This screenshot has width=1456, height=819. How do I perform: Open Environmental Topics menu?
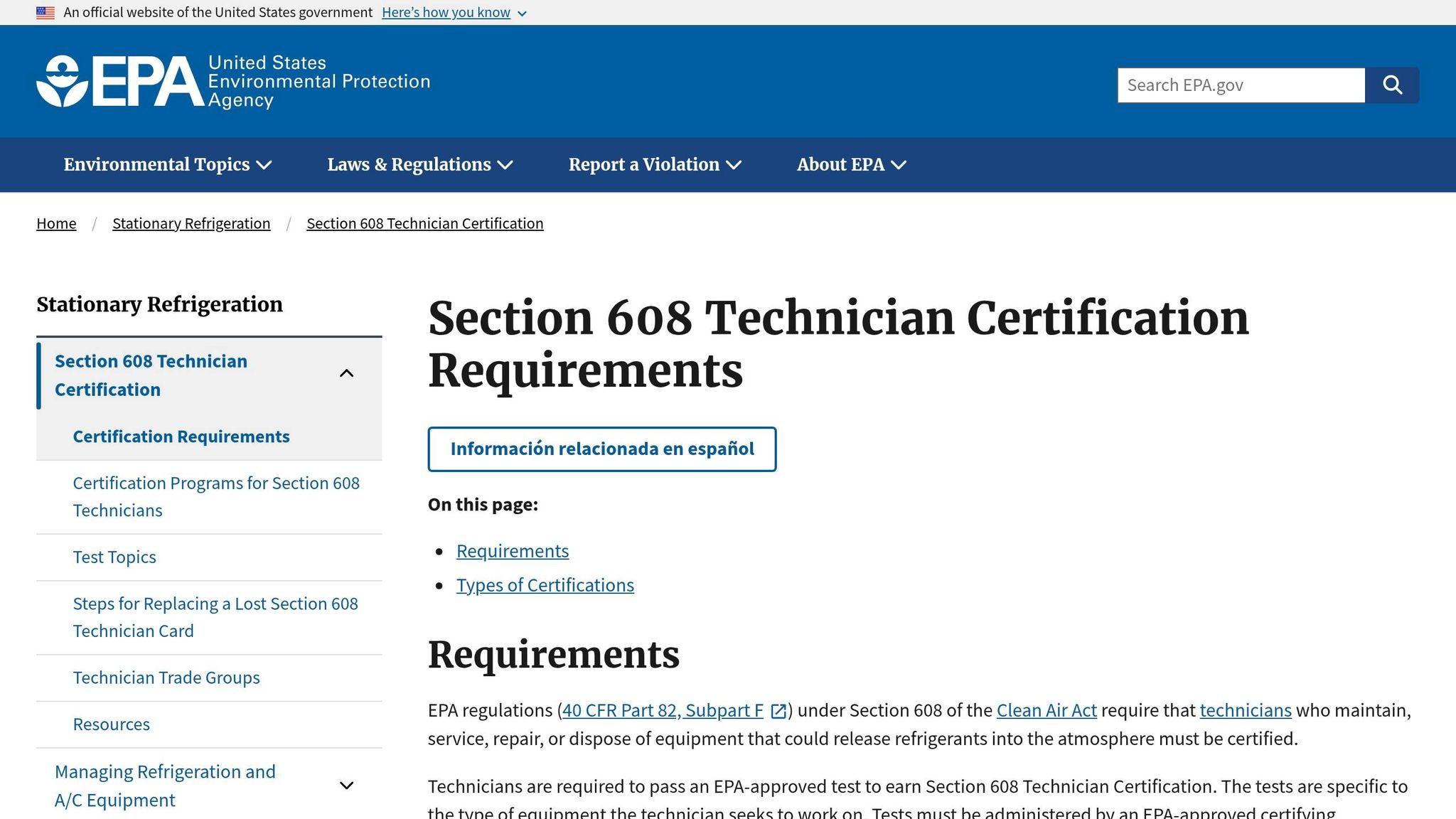[x=168, y=164]
